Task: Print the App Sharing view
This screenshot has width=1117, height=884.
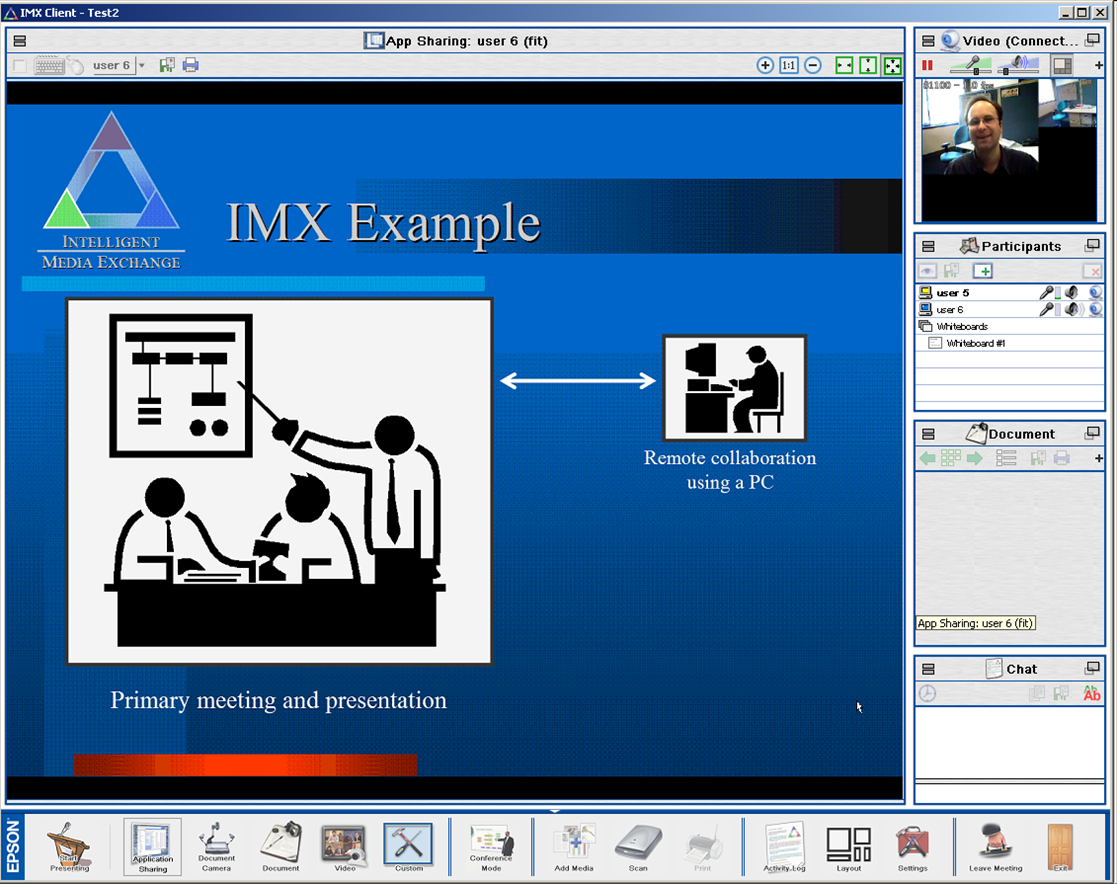Action: (190, 66)
